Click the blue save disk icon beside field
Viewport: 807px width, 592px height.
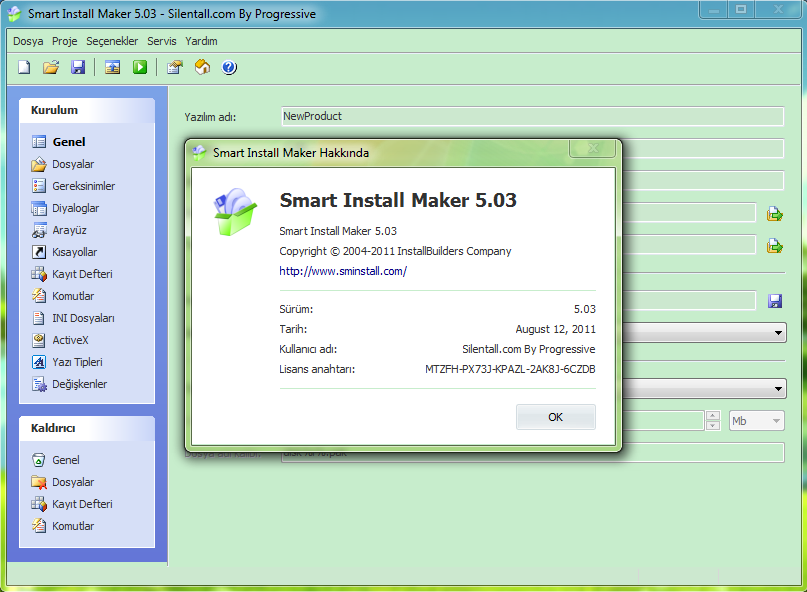775,301
